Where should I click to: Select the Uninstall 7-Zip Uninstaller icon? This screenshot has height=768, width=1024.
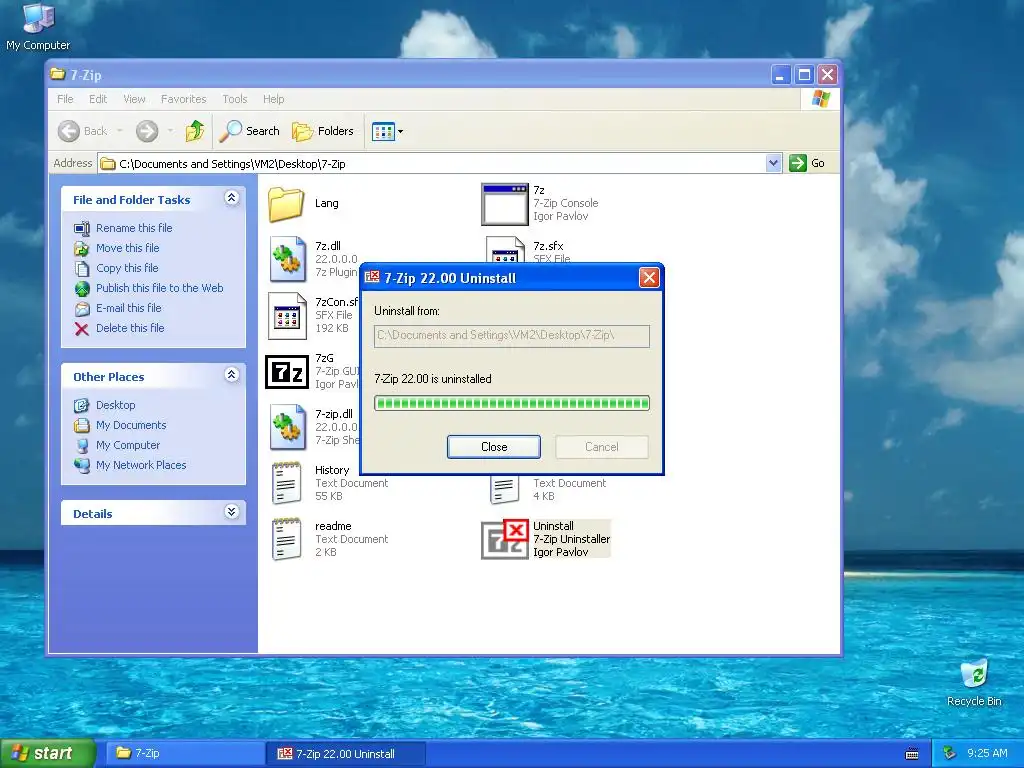pyautogui.click(x=505, y=539)
